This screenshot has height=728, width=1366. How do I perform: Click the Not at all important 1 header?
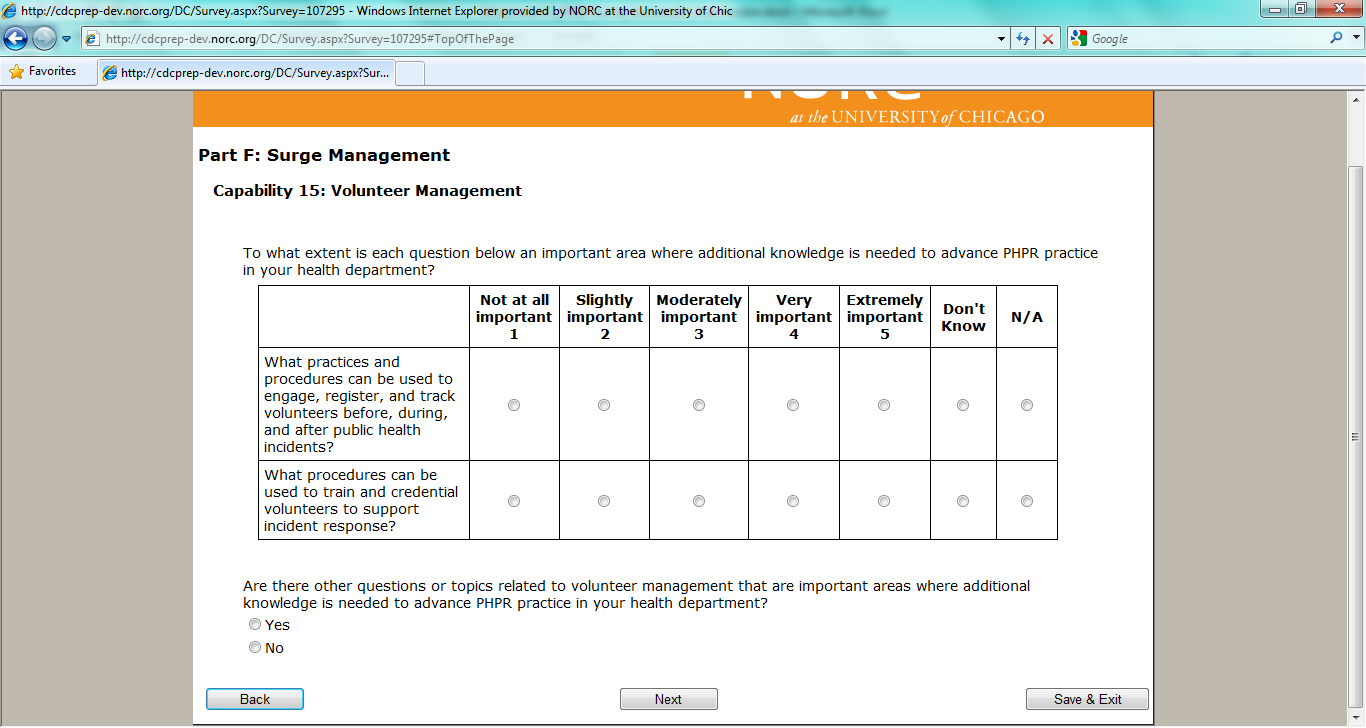coord(514,317)
